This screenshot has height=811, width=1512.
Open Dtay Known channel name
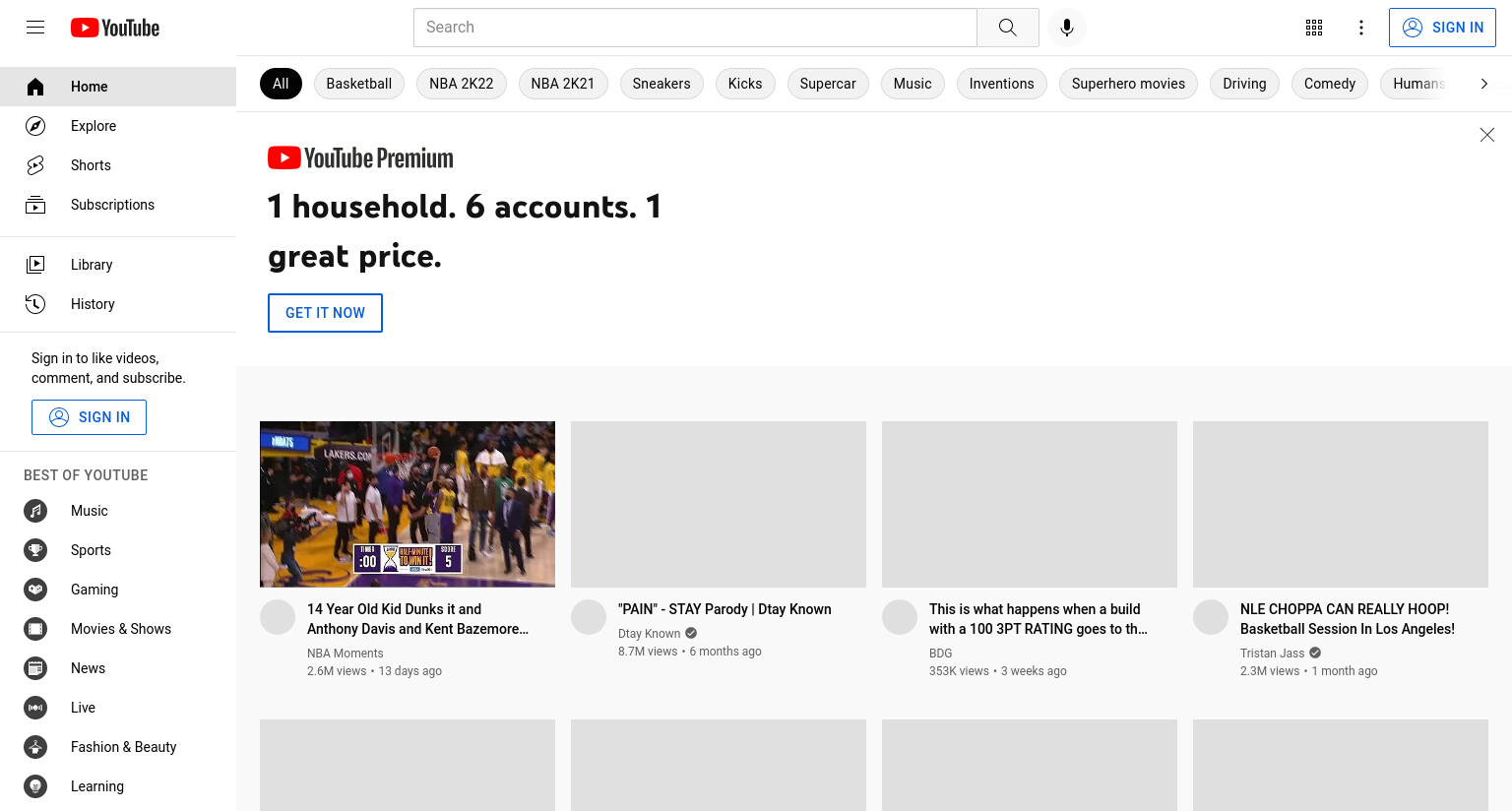(x=650, y=634)
